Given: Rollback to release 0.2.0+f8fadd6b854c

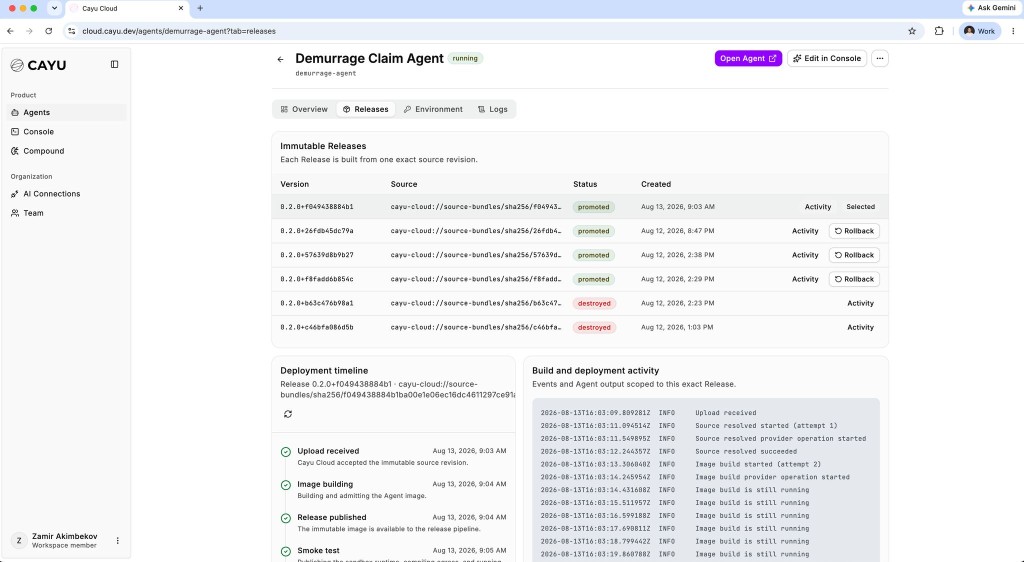Looking at the screenshot, I should click(x=854, y=279).
